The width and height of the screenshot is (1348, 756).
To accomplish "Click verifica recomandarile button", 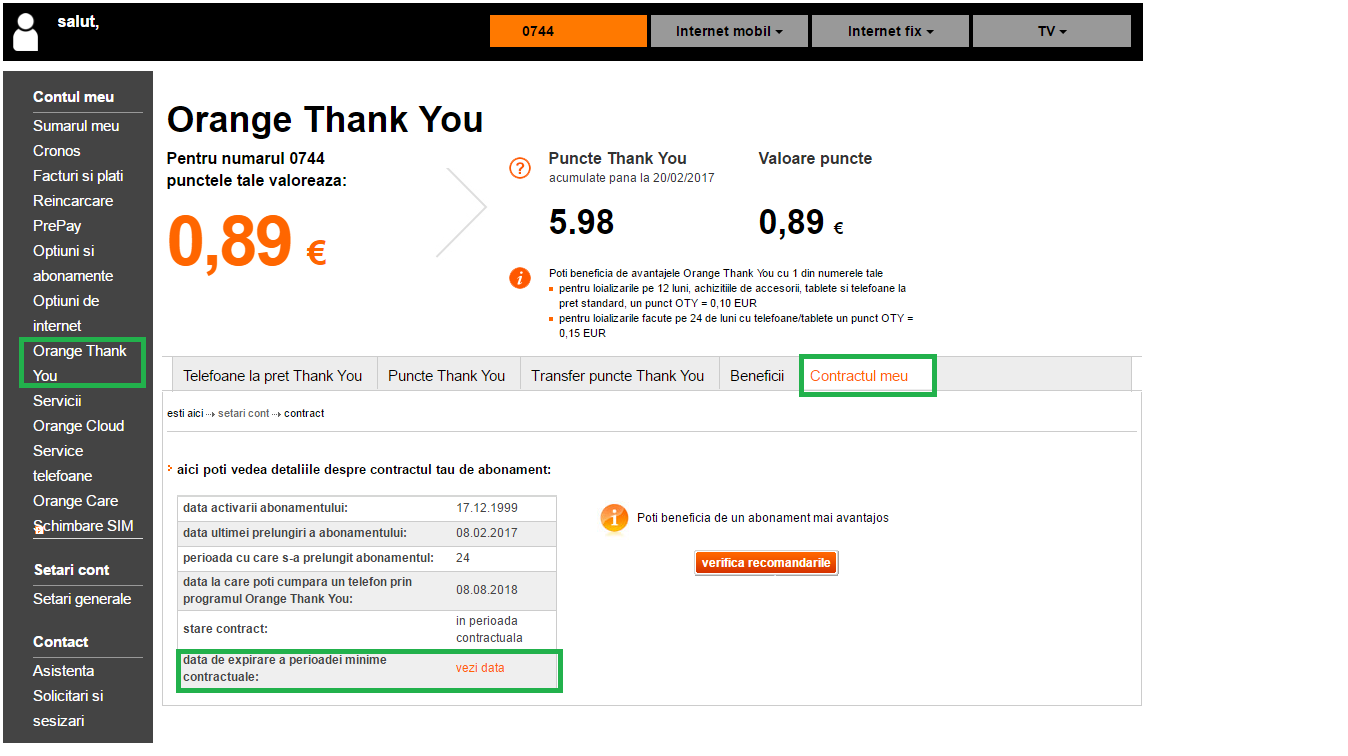I will (766, 563).
